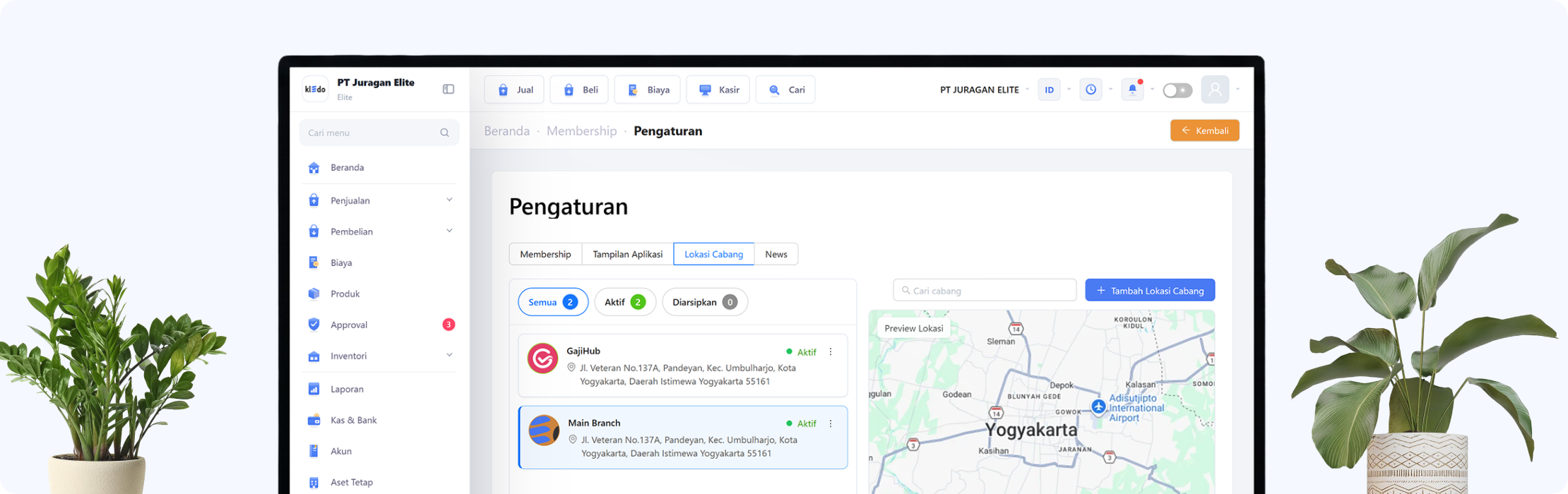Open the notification bell
The image size is (1568, 494).
point(1133,90)
